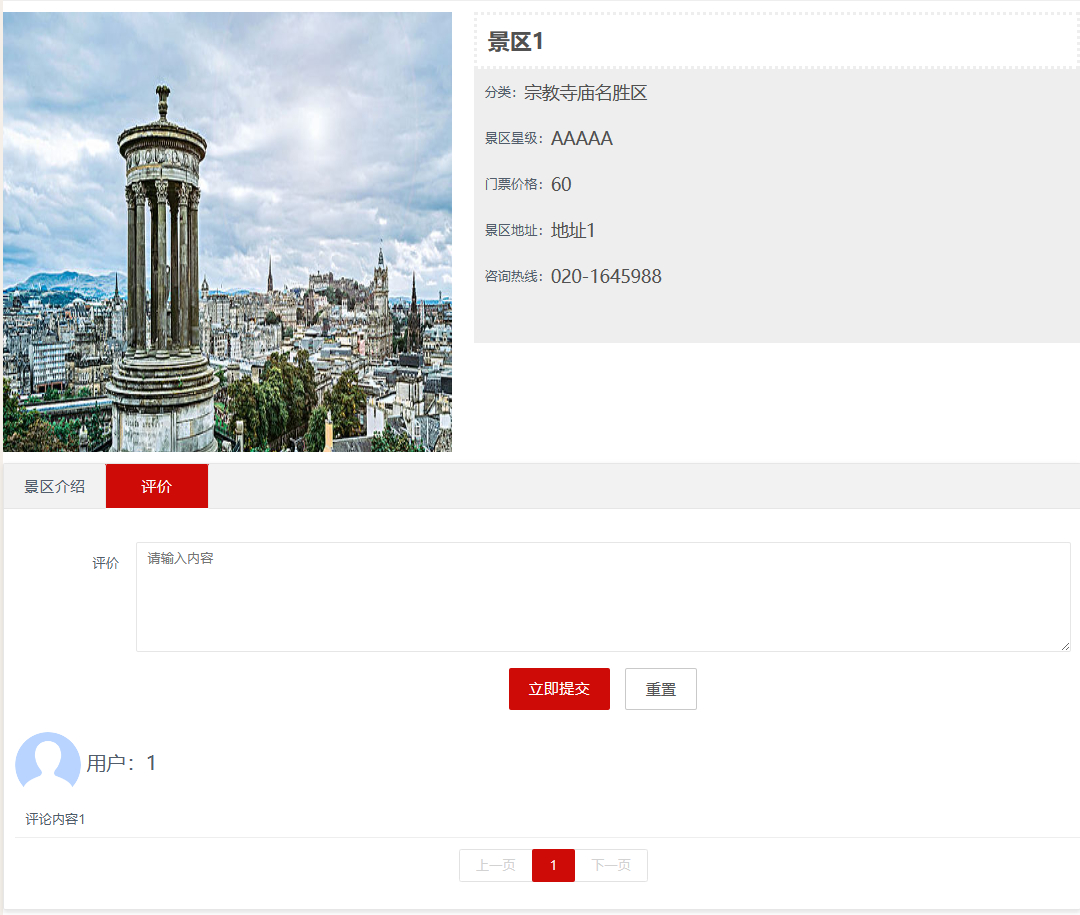Click the scenic spot photo thumbnail

[228, 230]
